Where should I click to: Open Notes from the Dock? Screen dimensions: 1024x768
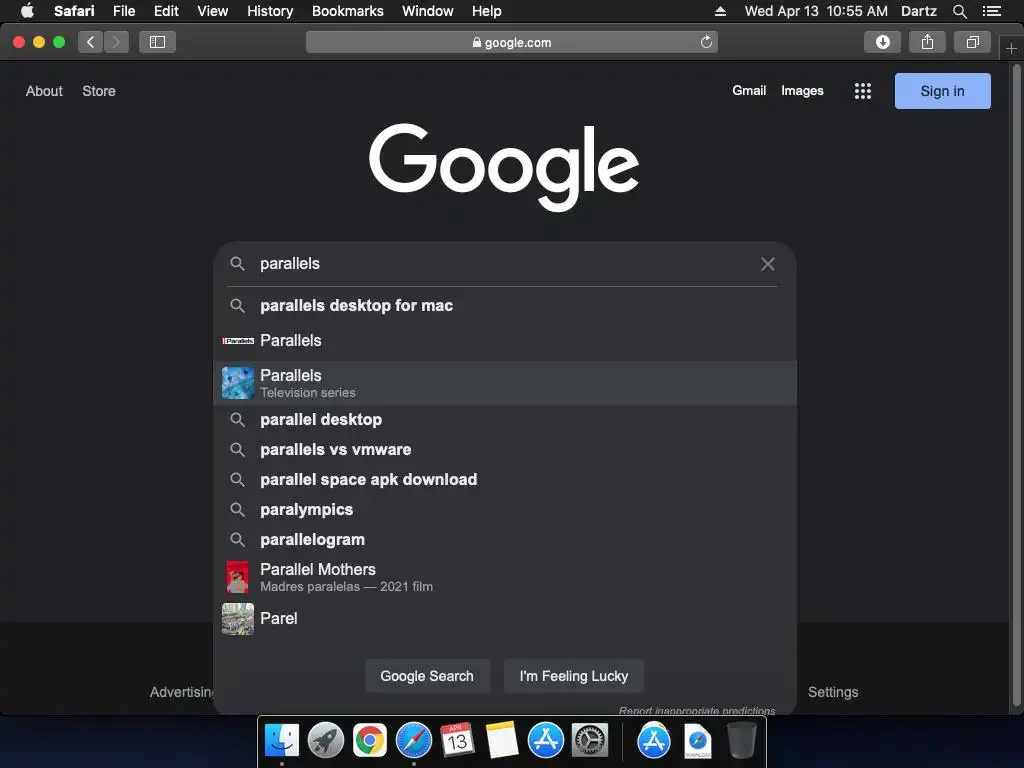point(502,741)
